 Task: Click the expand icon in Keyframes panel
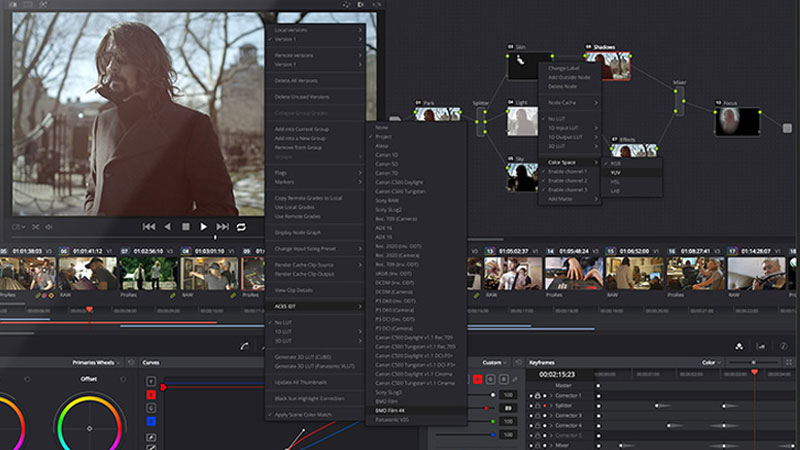[x=787, y=362]
